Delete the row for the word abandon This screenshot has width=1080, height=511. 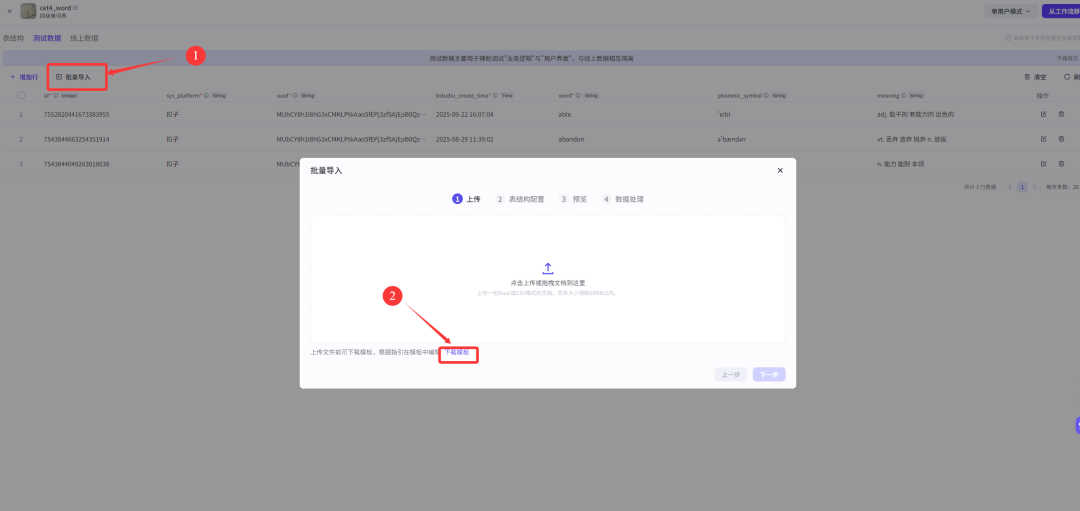(1061, 139)
